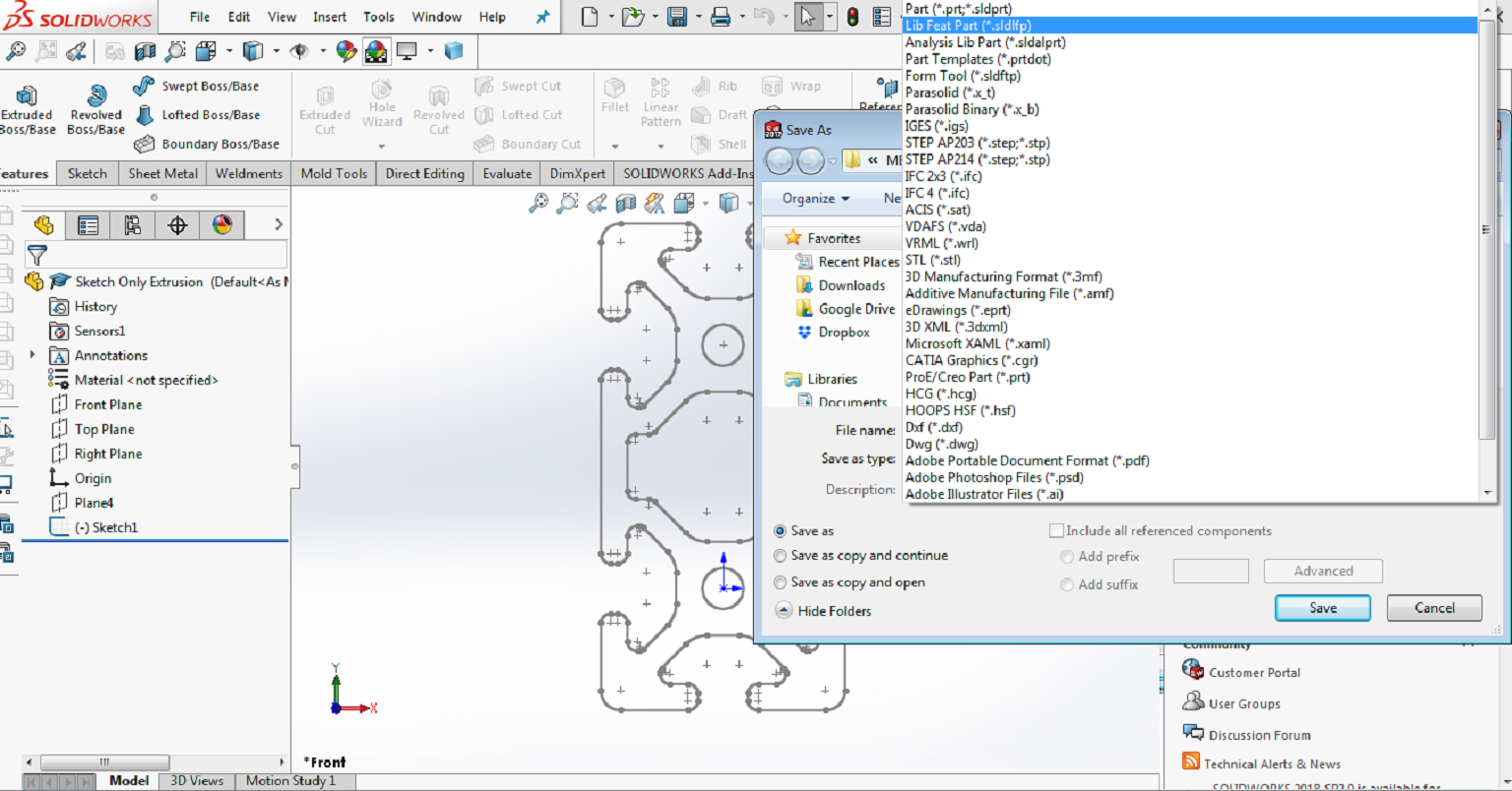This screenshot has width=1512, height=791.
Task: Click Zoom to Fit in heads-up toolbar
Action: [537, 203]
